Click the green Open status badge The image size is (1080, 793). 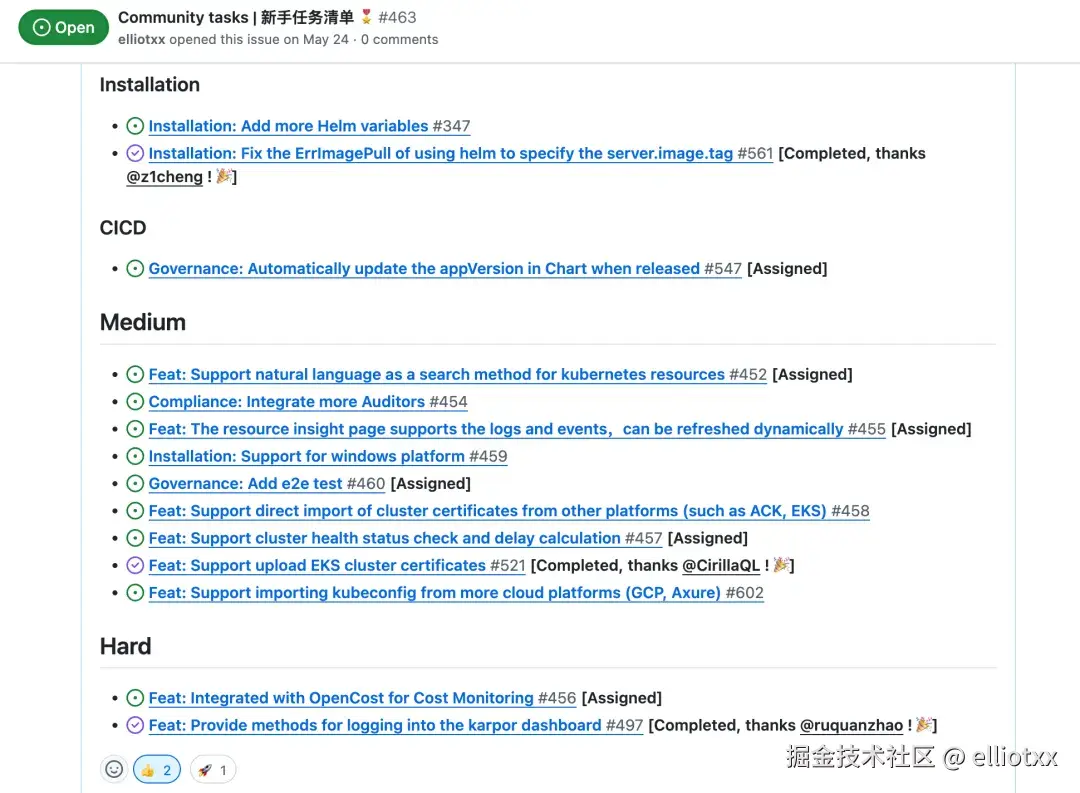click(x=63, y=27)
